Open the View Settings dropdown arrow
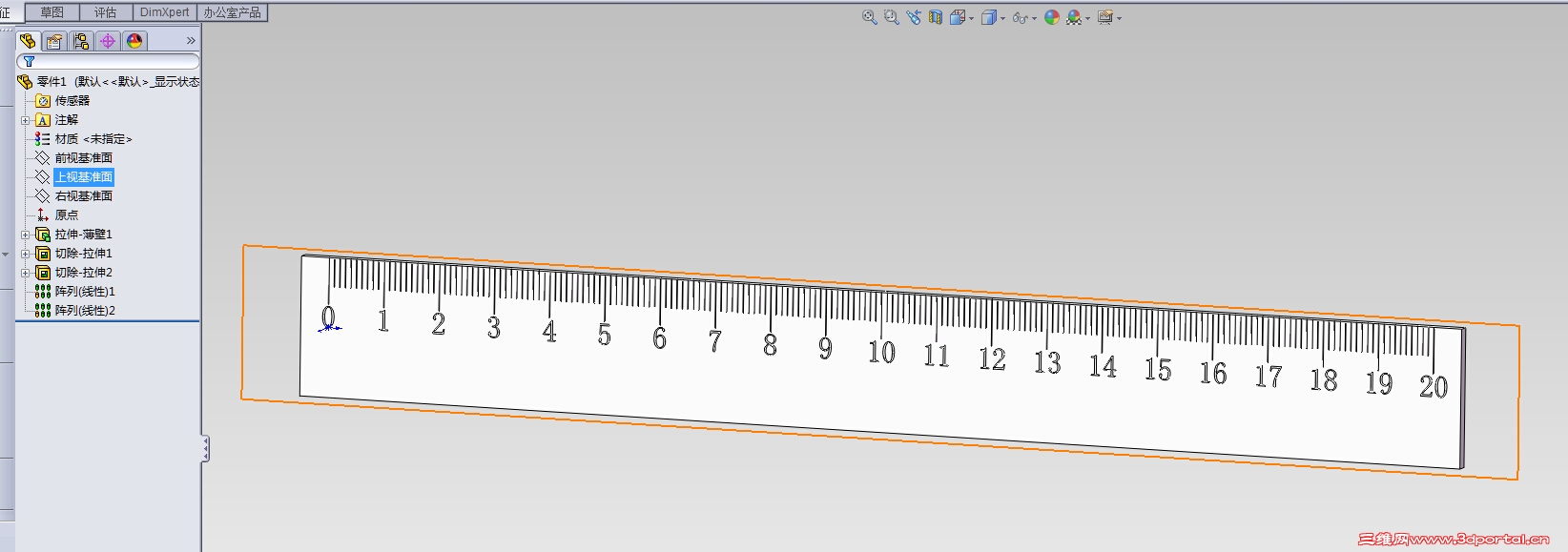This screenshot has height=552, width=1568. pyautogui.click(x=1120, y=18)
